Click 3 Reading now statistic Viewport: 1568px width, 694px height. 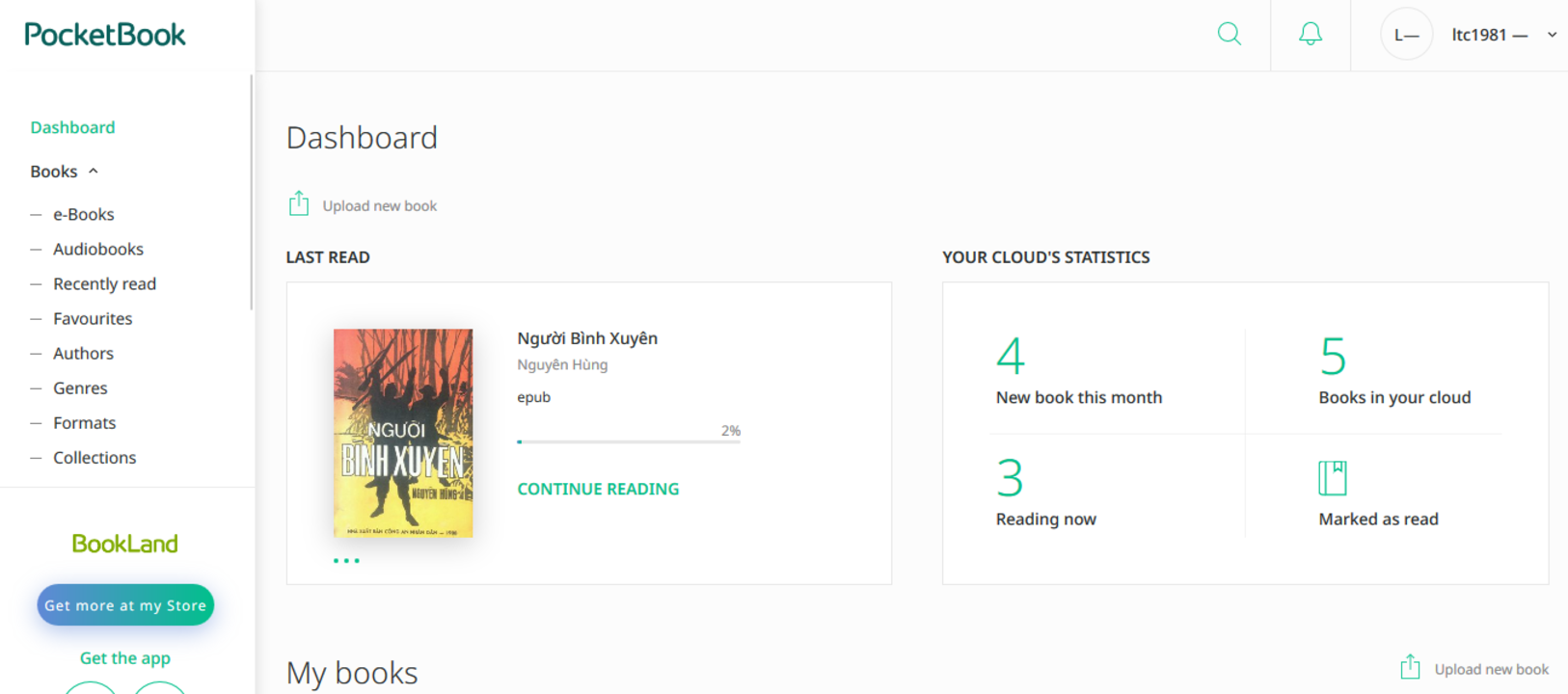[x=1046, y=493]
